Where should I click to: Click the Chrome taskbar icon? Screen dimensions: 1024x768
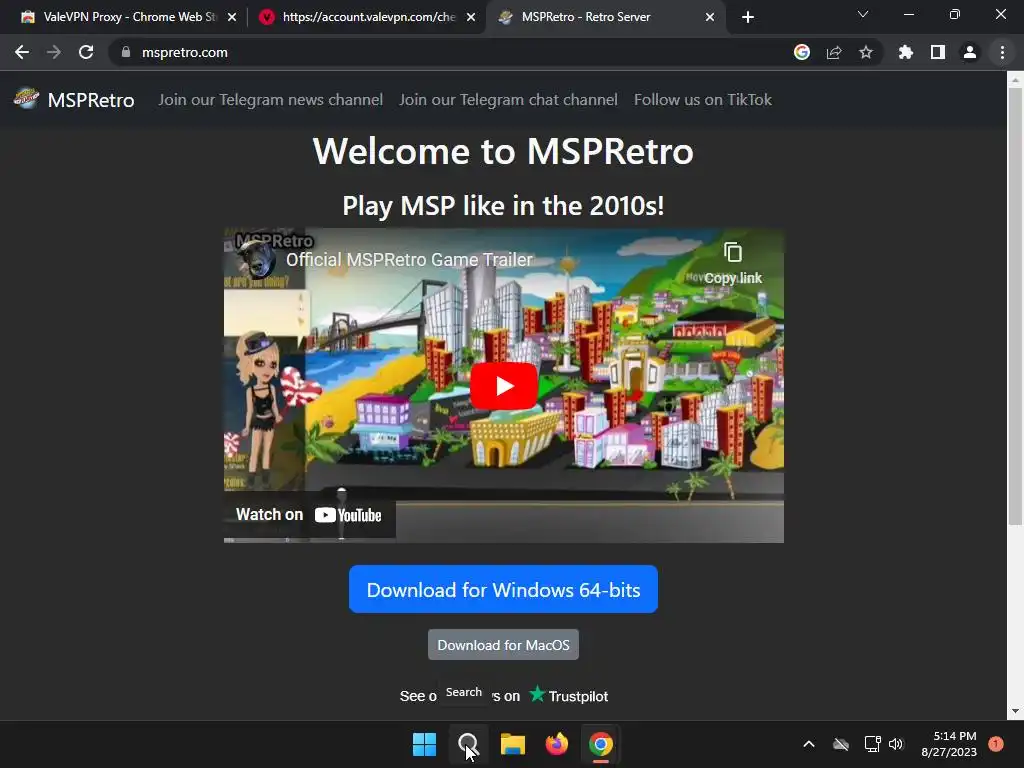601,744
